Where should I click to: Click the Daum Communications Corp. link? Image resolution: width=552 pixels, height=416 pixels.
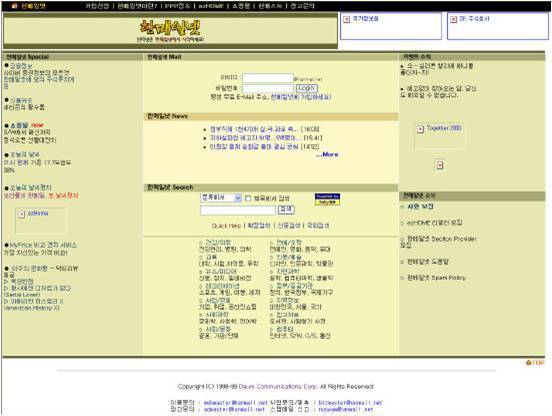(278, 386)
